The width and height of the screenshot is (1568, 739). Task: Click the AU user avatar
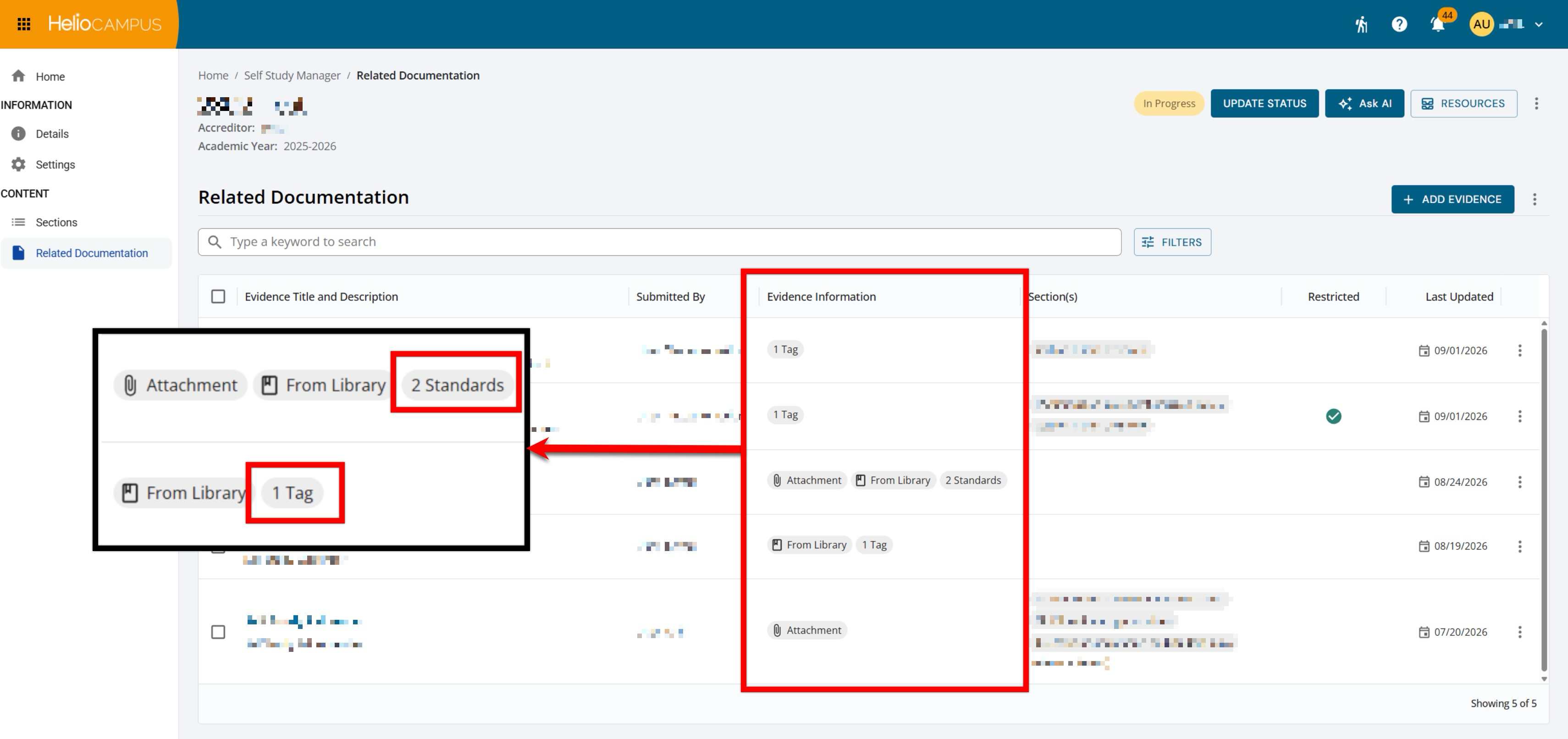(1481, 24)
